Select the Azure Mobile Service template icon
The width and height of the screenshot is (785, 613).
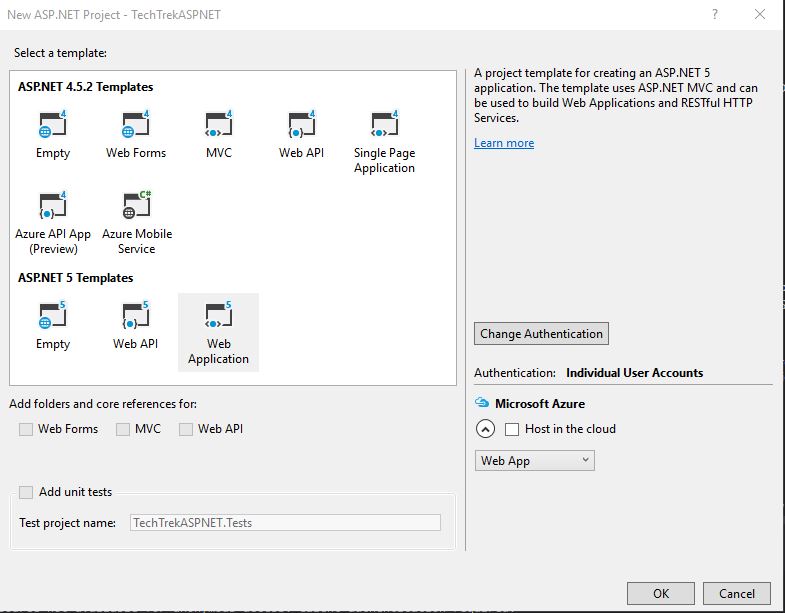pyautogui.click(x=137, y=205)
